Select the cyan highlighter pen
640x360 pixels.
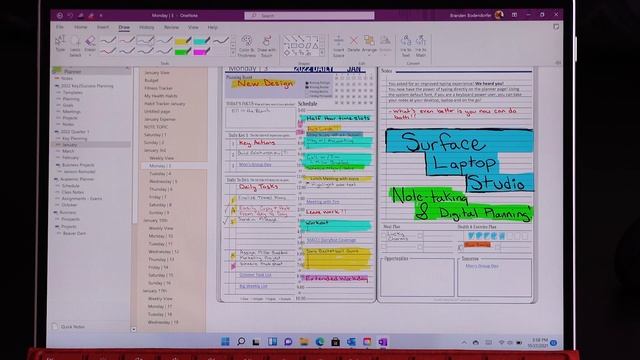pos(202,40)
